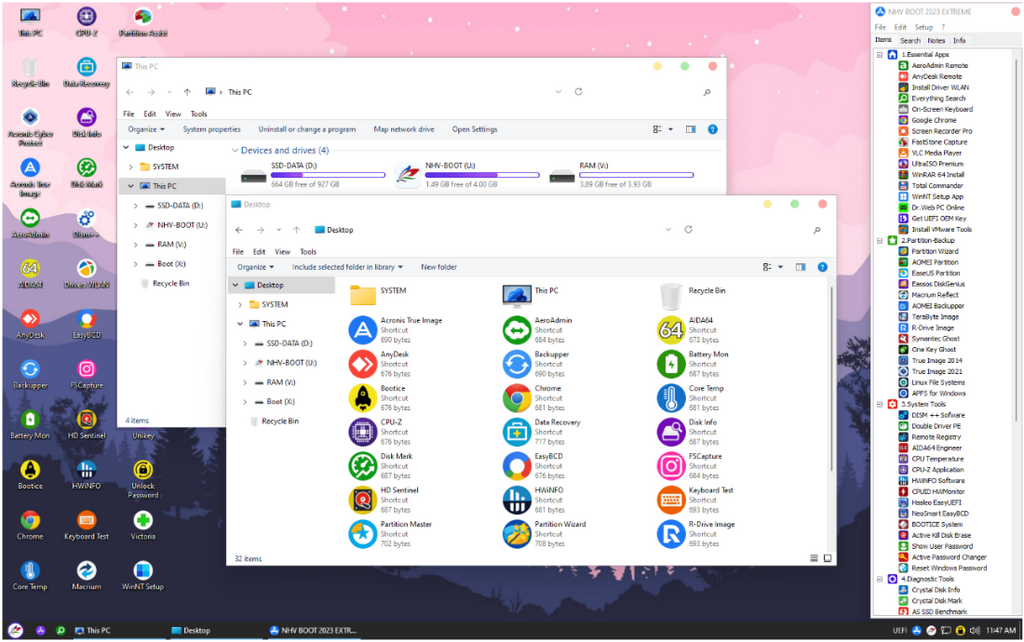
Task: Go up one level in Desktop window
Action: pos(296,230)
